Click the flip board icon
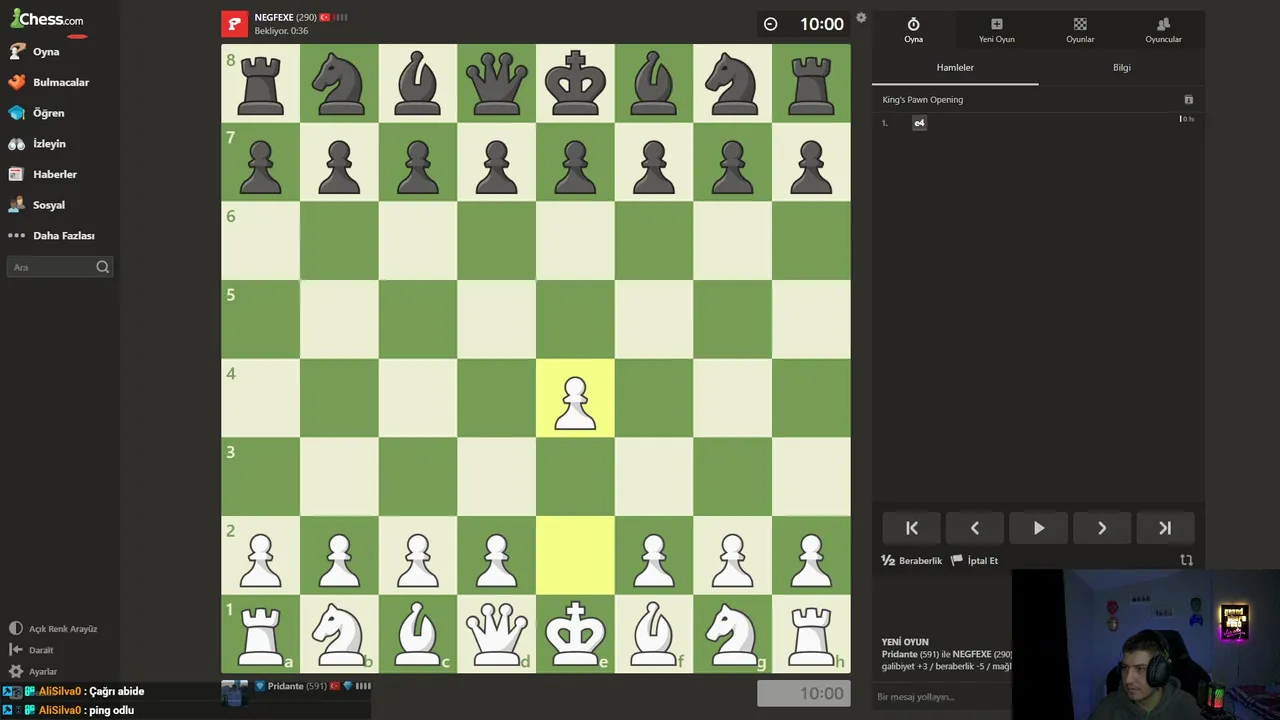 [1186, 561]
